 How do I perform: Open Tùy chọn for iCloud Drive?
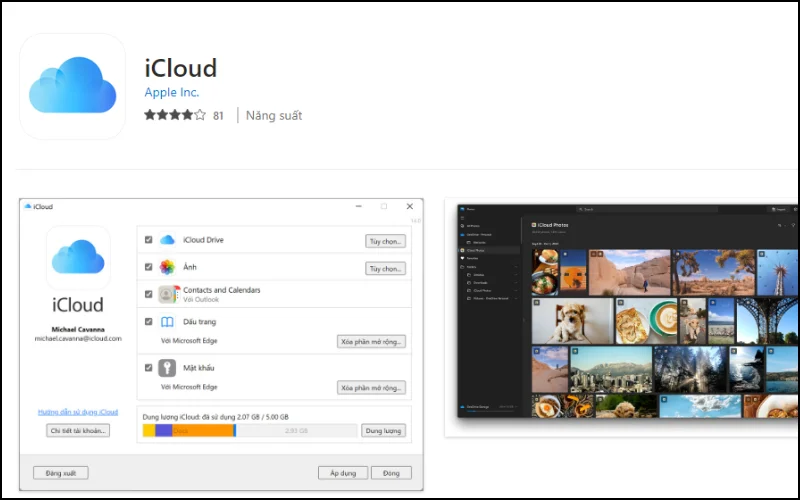coord(385,241)
